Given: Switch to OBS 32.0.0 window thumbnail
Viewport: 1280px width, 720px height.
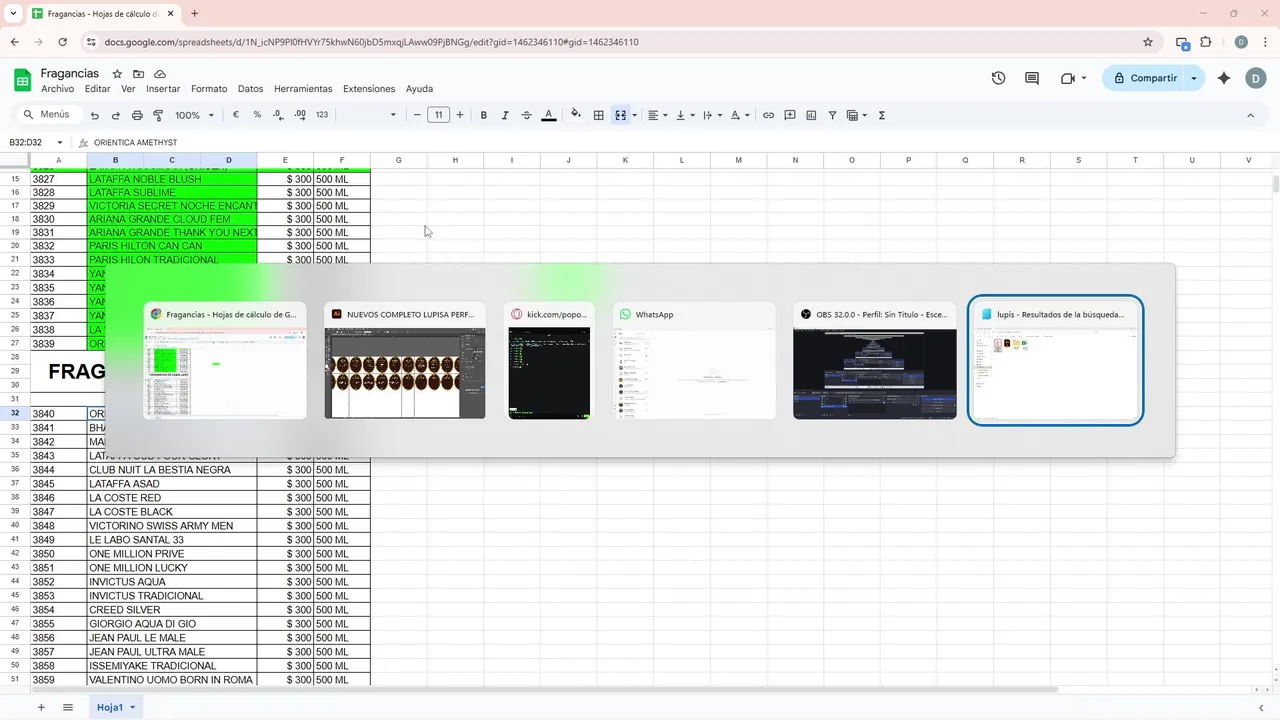Looking at the screenshot, I should coord(875,362).
